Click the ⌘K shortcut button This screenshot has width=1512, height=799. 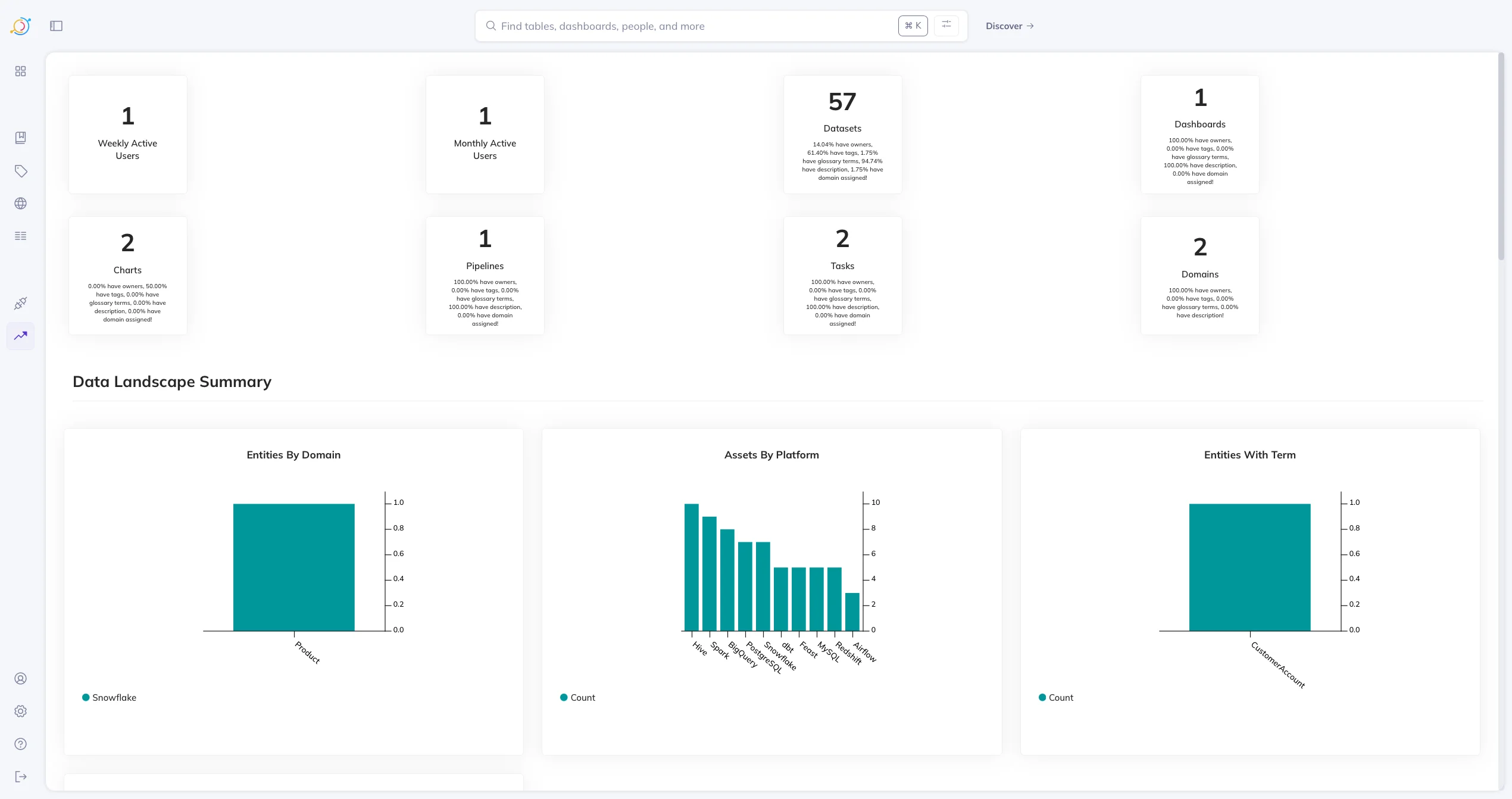(x=913, y=26)
